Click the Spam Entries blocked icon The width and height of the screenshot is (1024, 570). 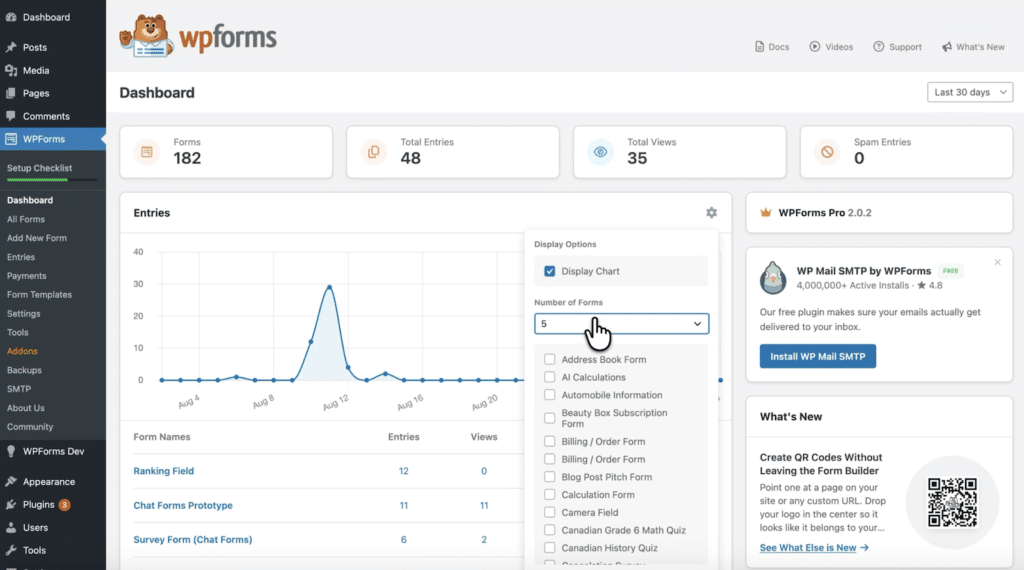(827, 152)
